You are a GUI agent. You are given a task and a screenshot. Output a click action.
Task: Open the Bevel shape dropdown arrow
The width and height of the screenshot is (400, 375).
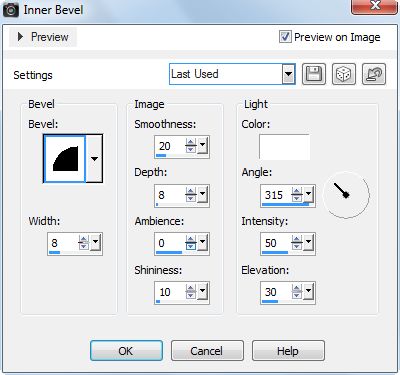coord(94,159)
